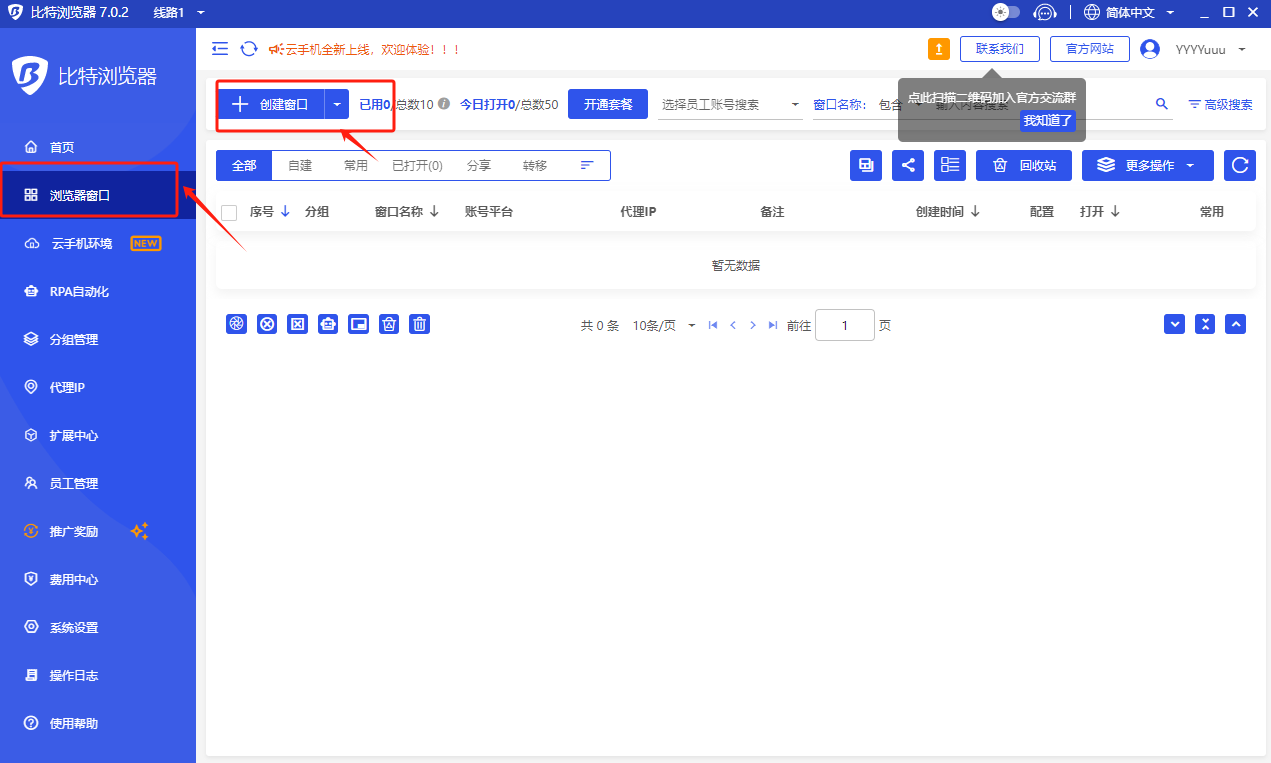Screen dimensions: 1271x763
Task: Click the 开通套餐 button
Action: pos(608,104)
